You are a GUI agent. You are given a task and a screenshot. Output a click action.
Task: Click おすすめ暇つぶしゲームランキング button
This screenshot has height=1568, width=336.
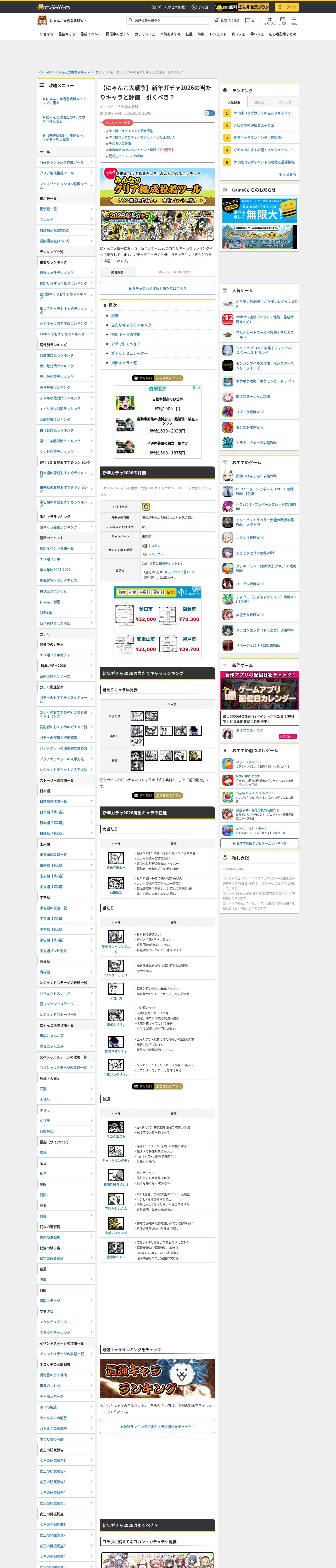coord(260,843)
